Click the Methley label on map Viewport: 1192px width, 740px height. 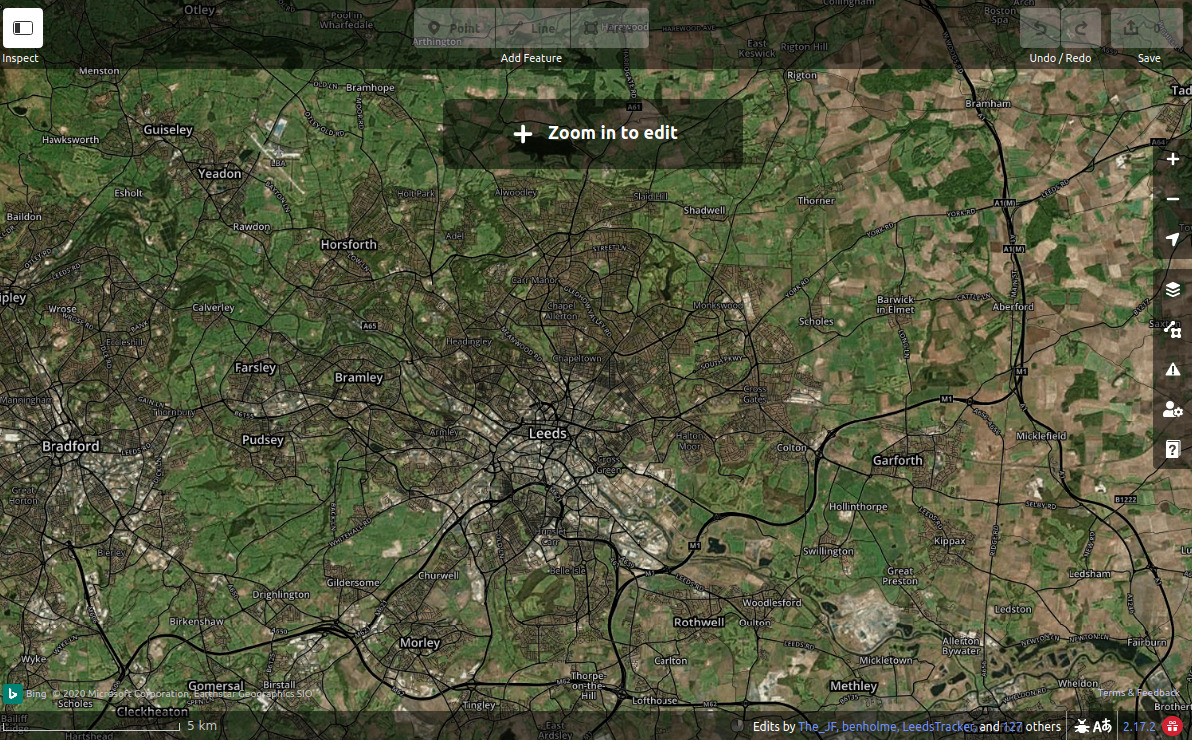coord(854,686)
